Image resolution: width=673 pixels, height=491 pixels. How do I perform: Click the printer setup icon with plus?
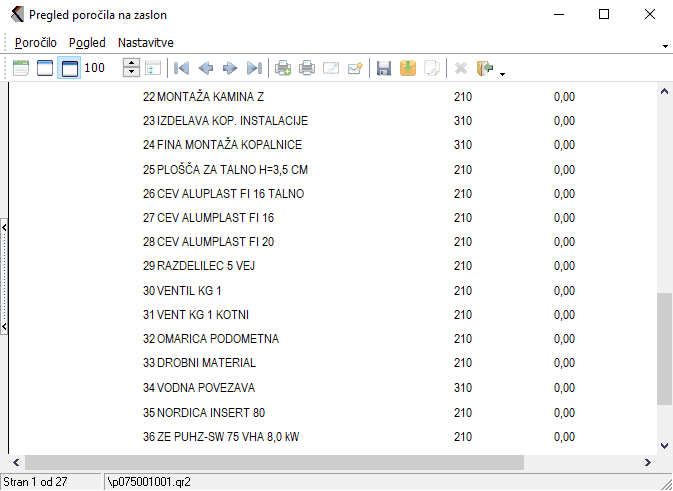tap(284, 68)
